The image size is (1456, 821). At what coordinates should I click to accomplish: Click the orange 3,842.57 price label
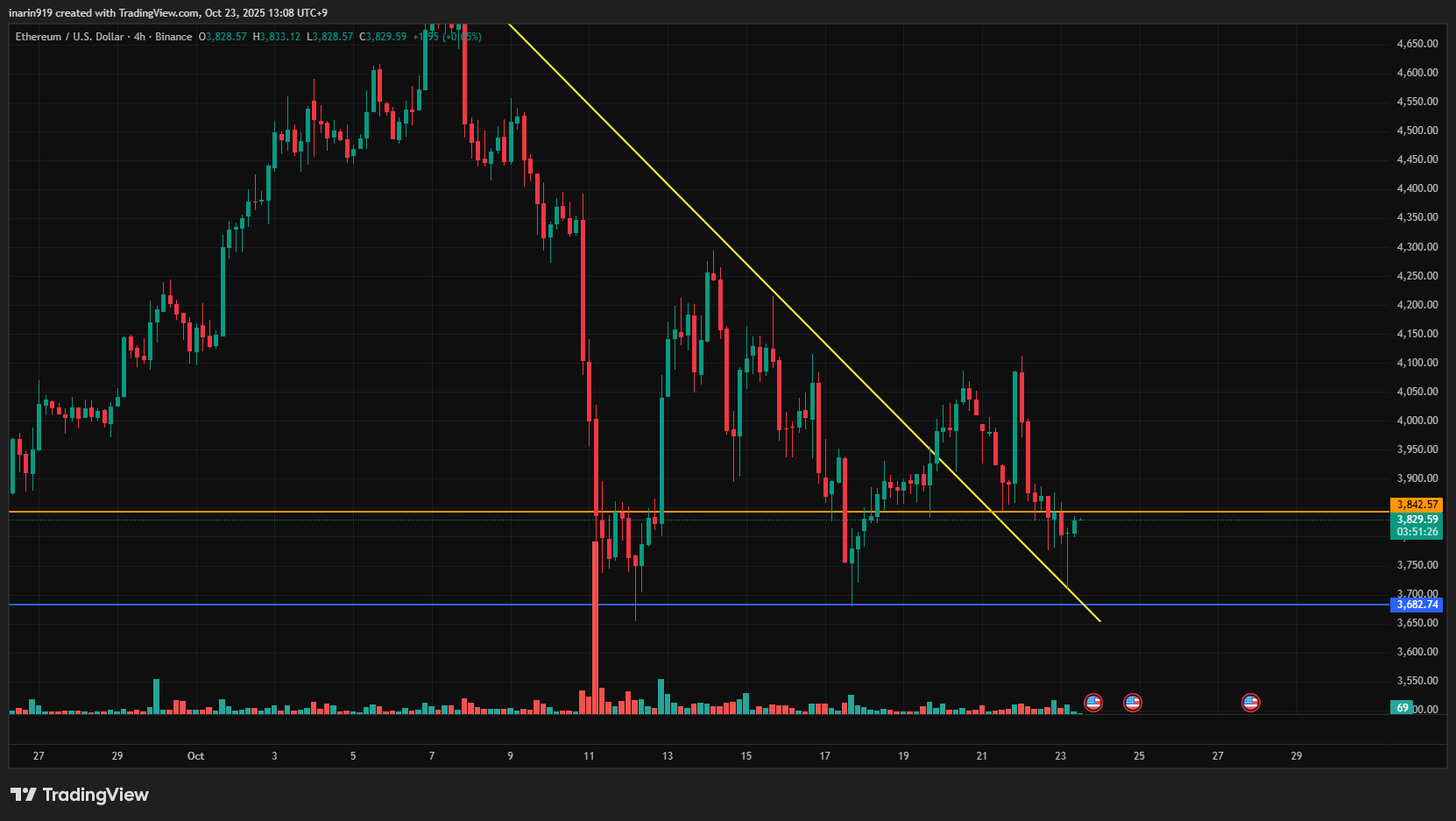click(x=1416, y=505)
